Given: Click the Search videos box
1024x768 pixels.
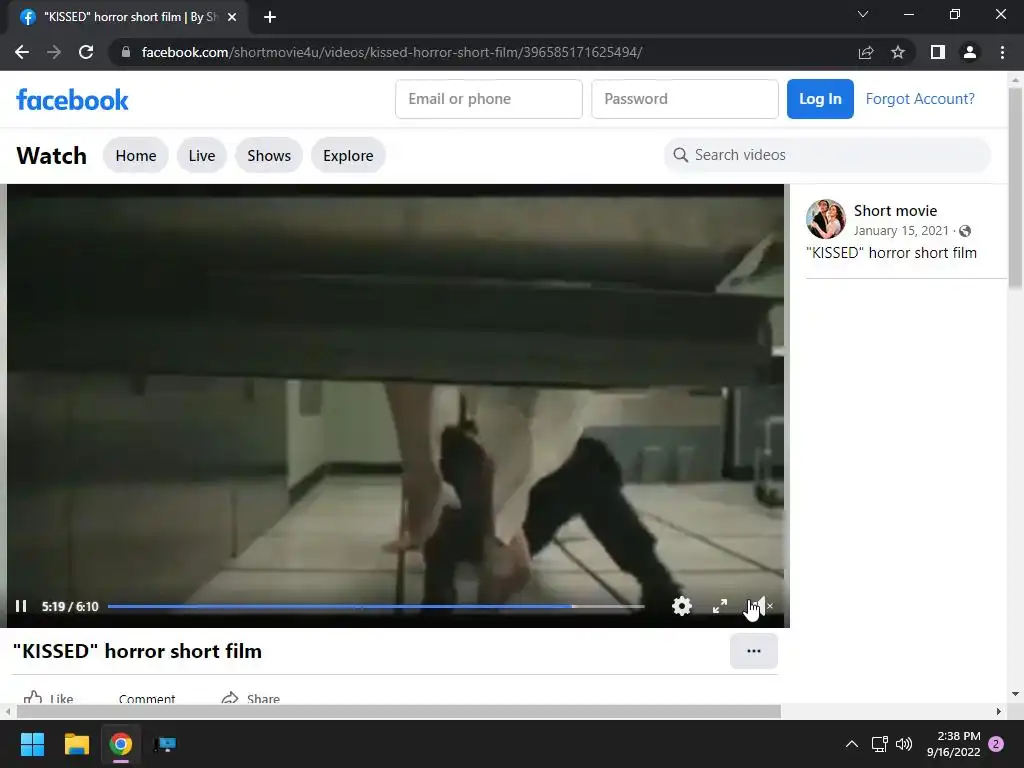Looking at the screenshot, I should (827, 155).
